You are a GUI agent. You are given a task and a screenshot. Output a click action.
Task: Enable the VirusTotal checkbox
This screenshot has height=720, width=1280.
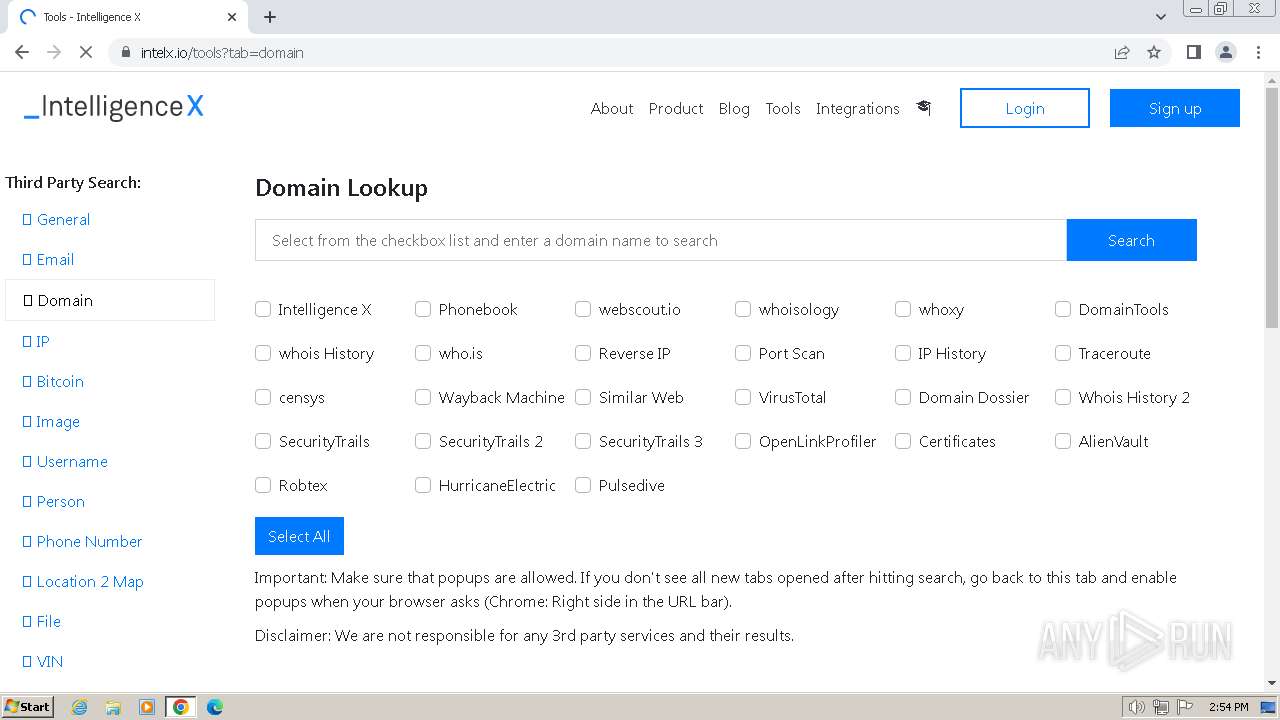pyautogui.click(x=743, y=397)
